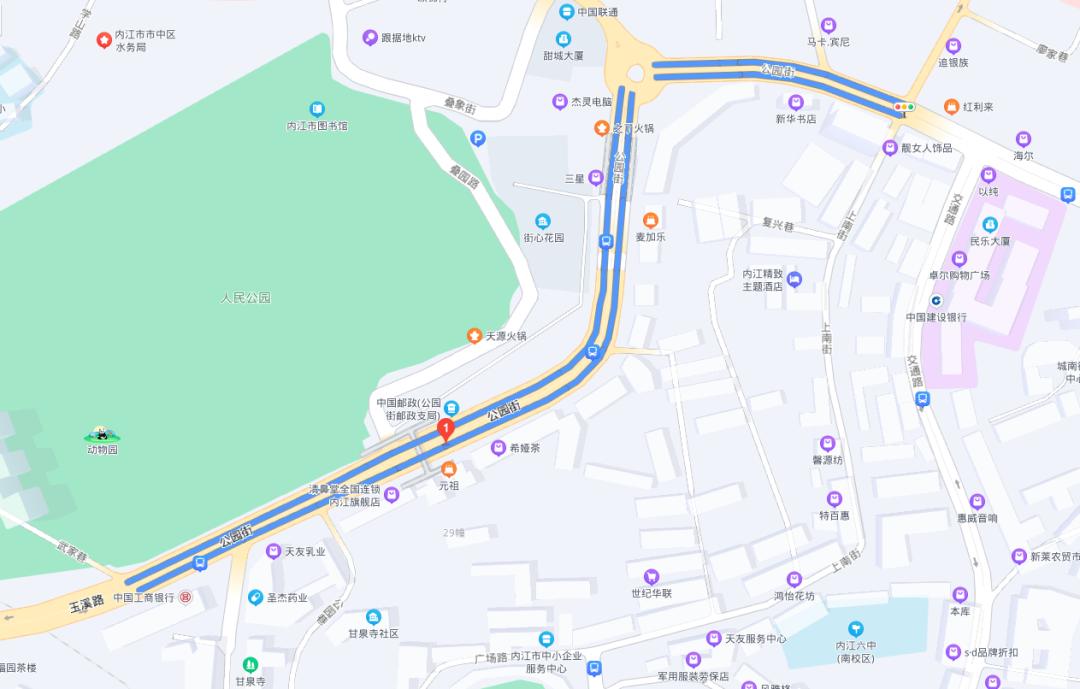The width and height of the screenshot is (1080, 689).
Task: Click the 内江市市中区水务局 government marker
Action: click(x=104, y=41)
